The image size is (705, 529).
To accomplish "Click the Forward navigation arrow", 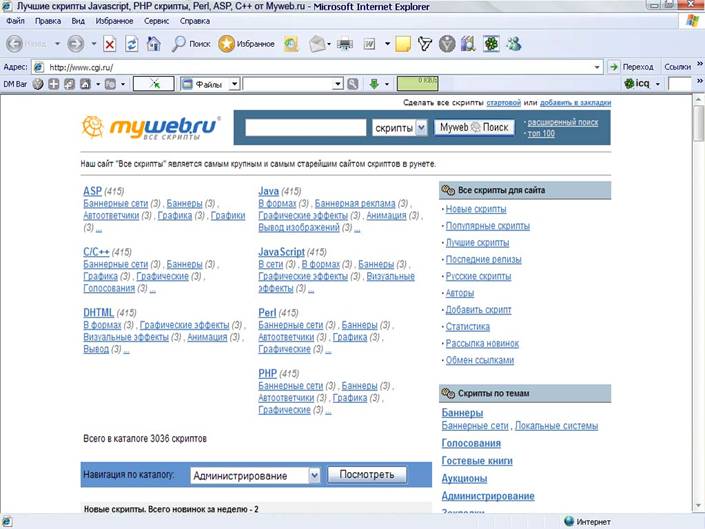I will pyautogui.click(x=76, y=44).
